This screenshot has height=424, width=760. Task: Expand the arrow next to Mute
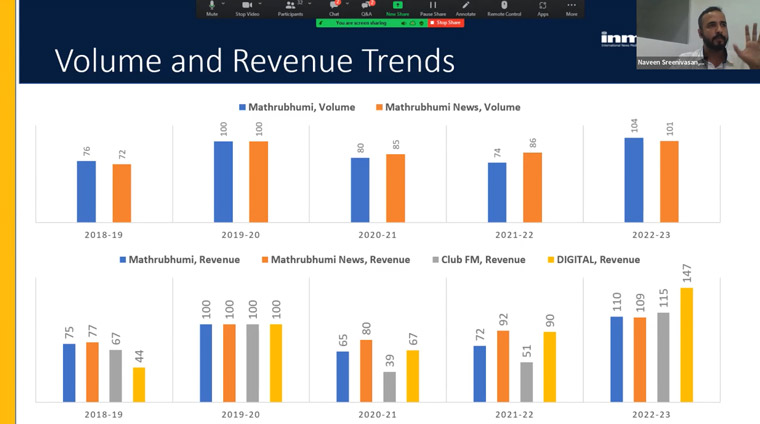[223, 4]
